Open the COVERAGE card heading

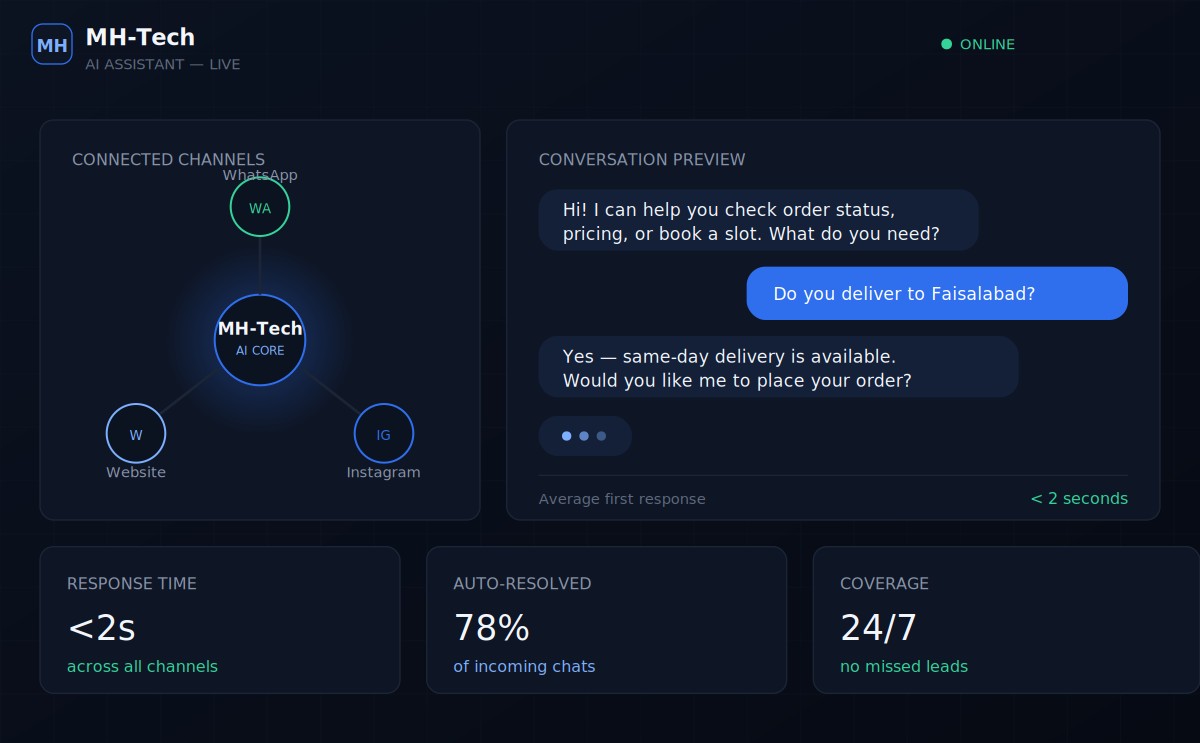(884, 583)
